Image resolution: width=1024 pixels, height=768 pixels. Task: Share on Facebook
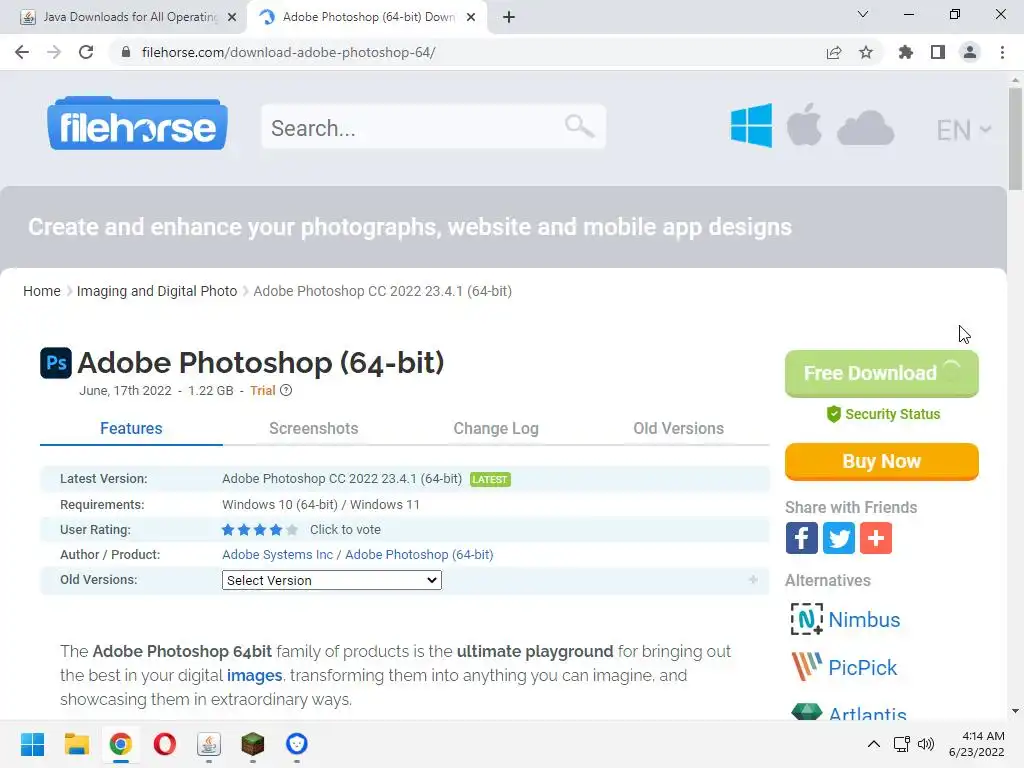tap(802, 538)
